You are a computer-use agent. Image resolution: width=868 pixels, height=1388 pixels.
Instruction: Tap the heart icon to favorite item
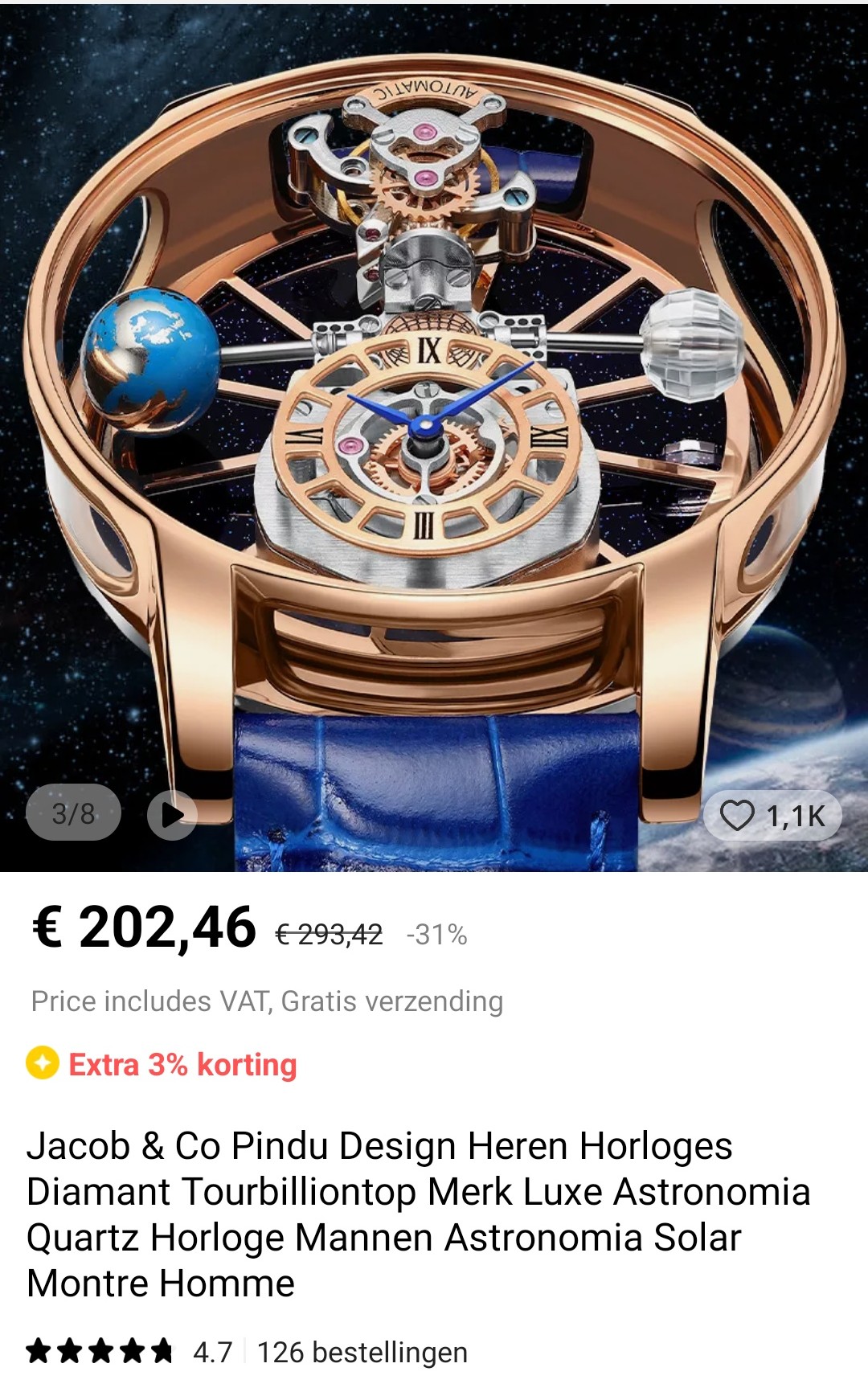coord(737,815)
